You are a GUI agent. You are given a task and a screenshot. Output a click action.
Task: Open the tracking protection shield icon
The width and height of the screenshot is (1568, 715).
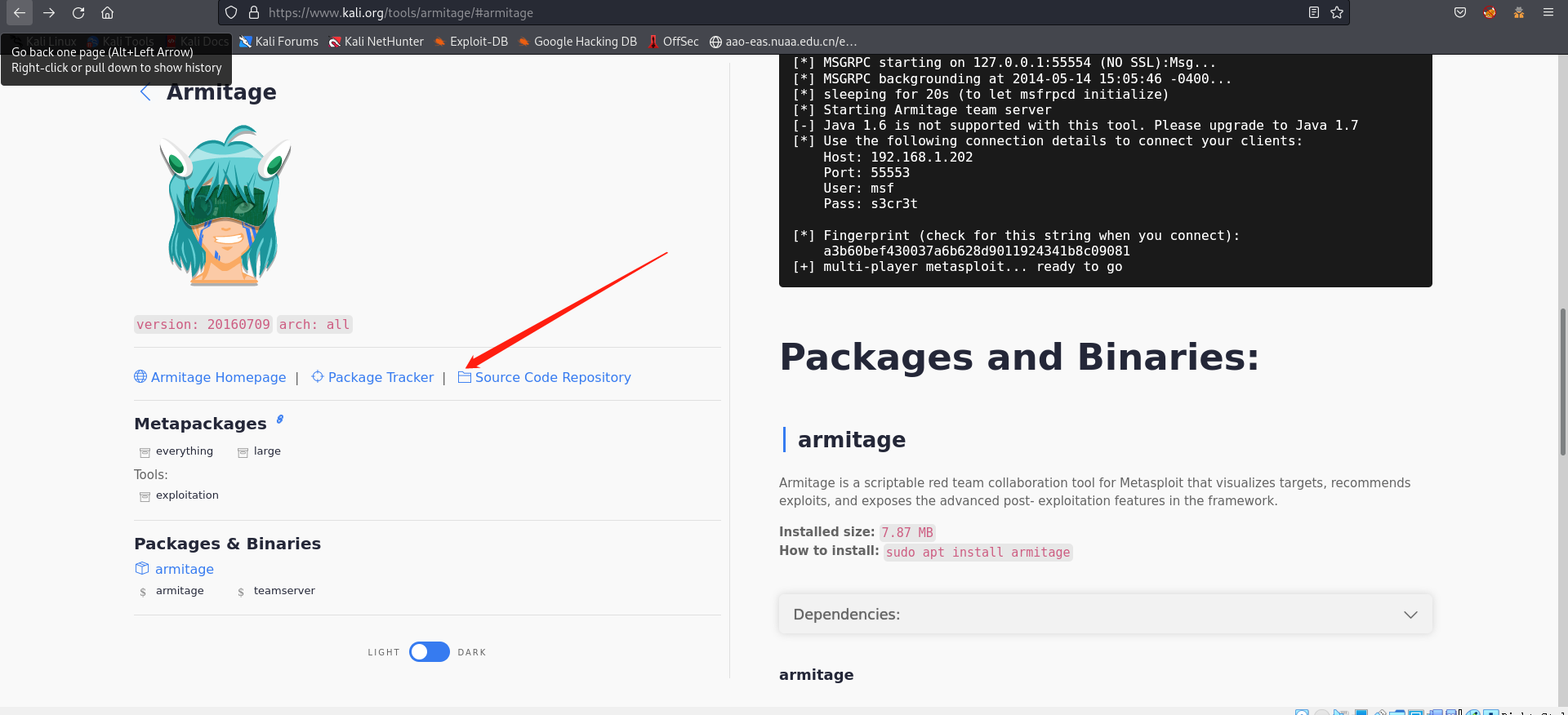[231, 12]
